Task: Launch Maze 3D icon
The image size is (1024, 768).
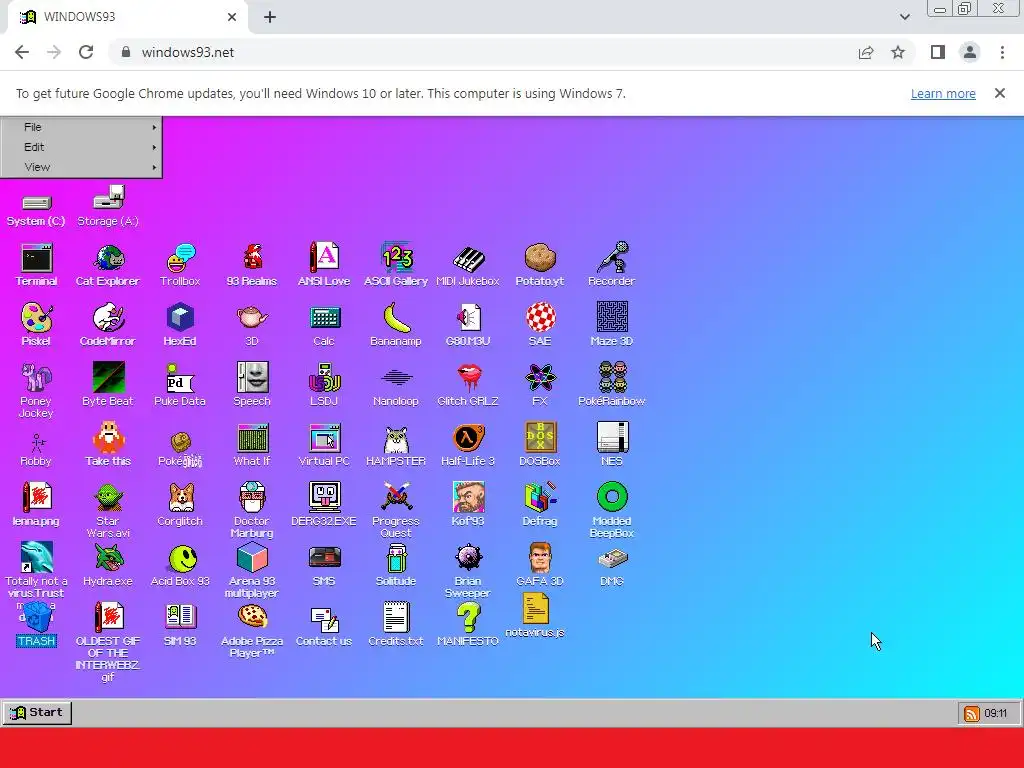Action: pos(611,325)
